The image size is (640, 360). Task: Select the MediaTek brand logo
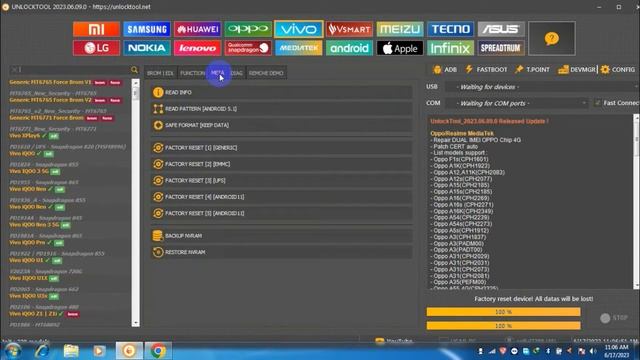[x=299, y=48]
